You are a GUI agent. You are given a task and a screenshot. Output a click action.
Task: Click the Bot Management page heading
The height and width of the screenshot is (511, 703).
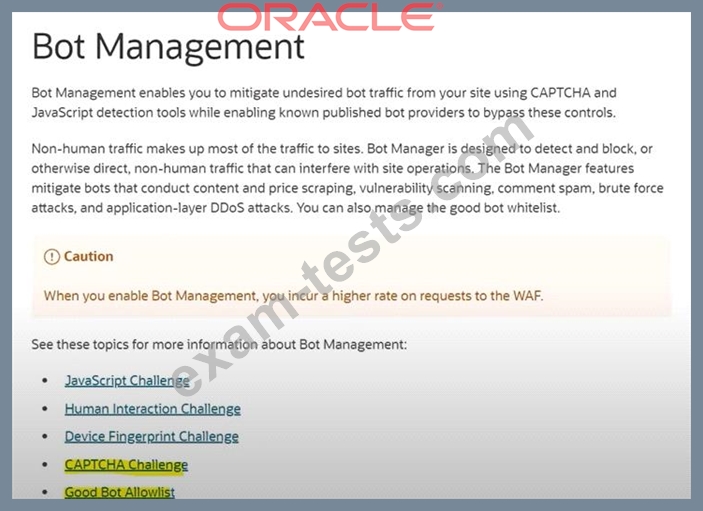169,46
